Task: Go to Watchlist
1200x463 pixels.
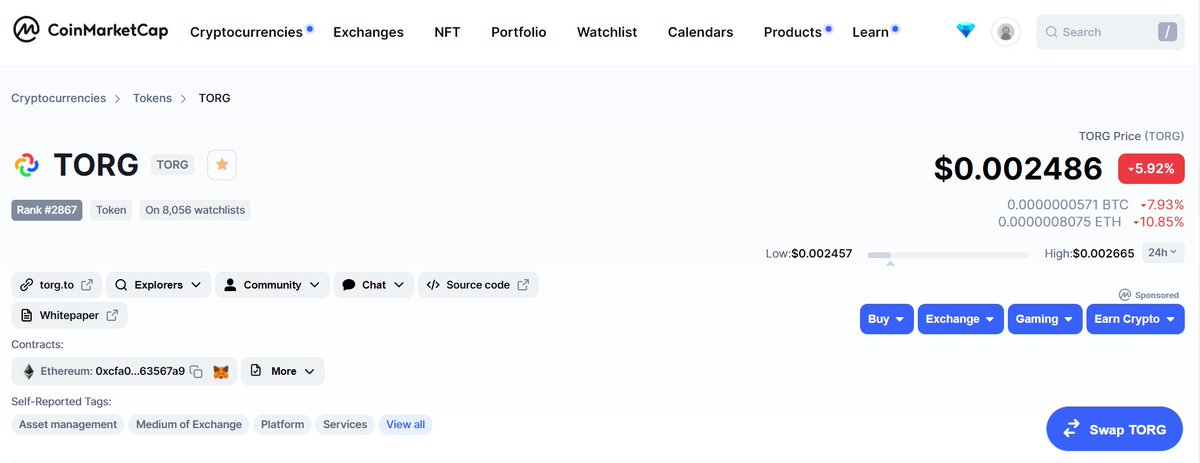Action: point(607,32)
